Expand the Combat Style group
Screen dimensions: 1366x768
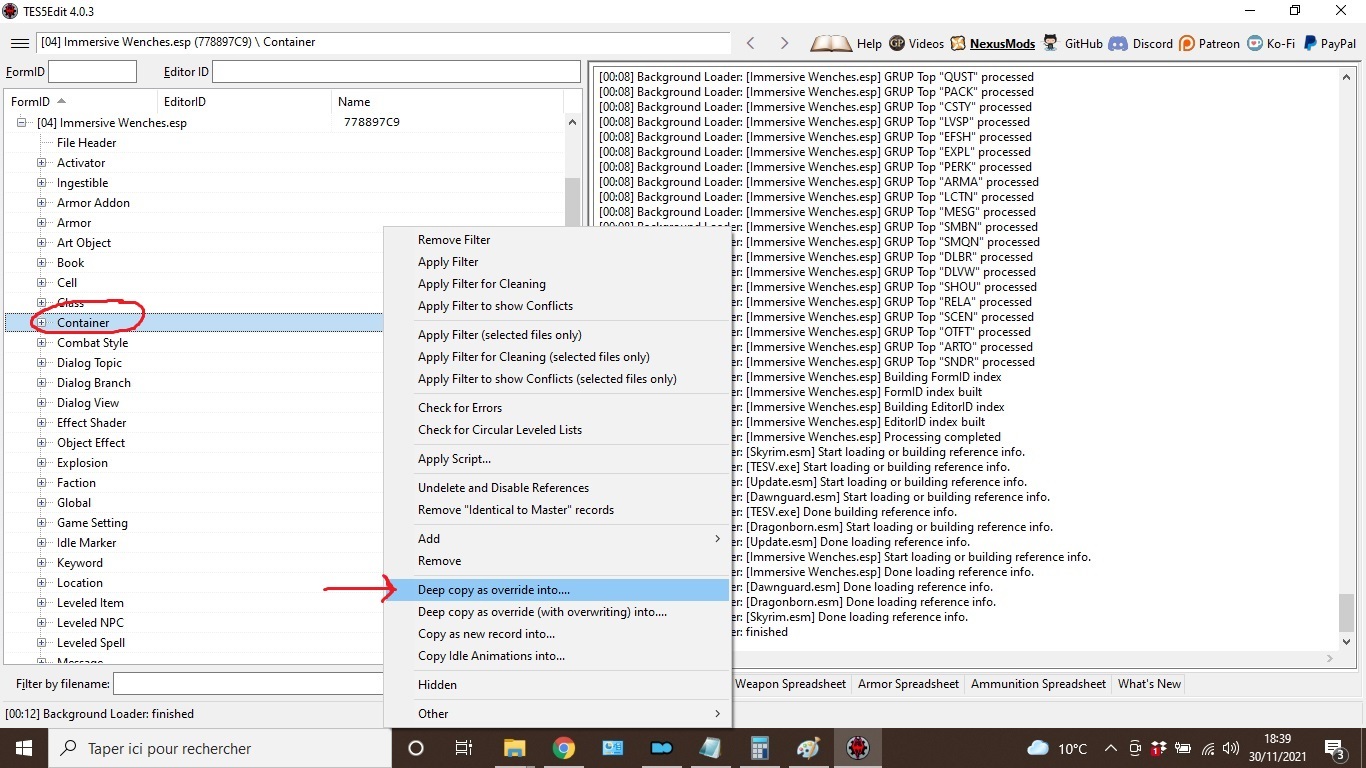42,343
